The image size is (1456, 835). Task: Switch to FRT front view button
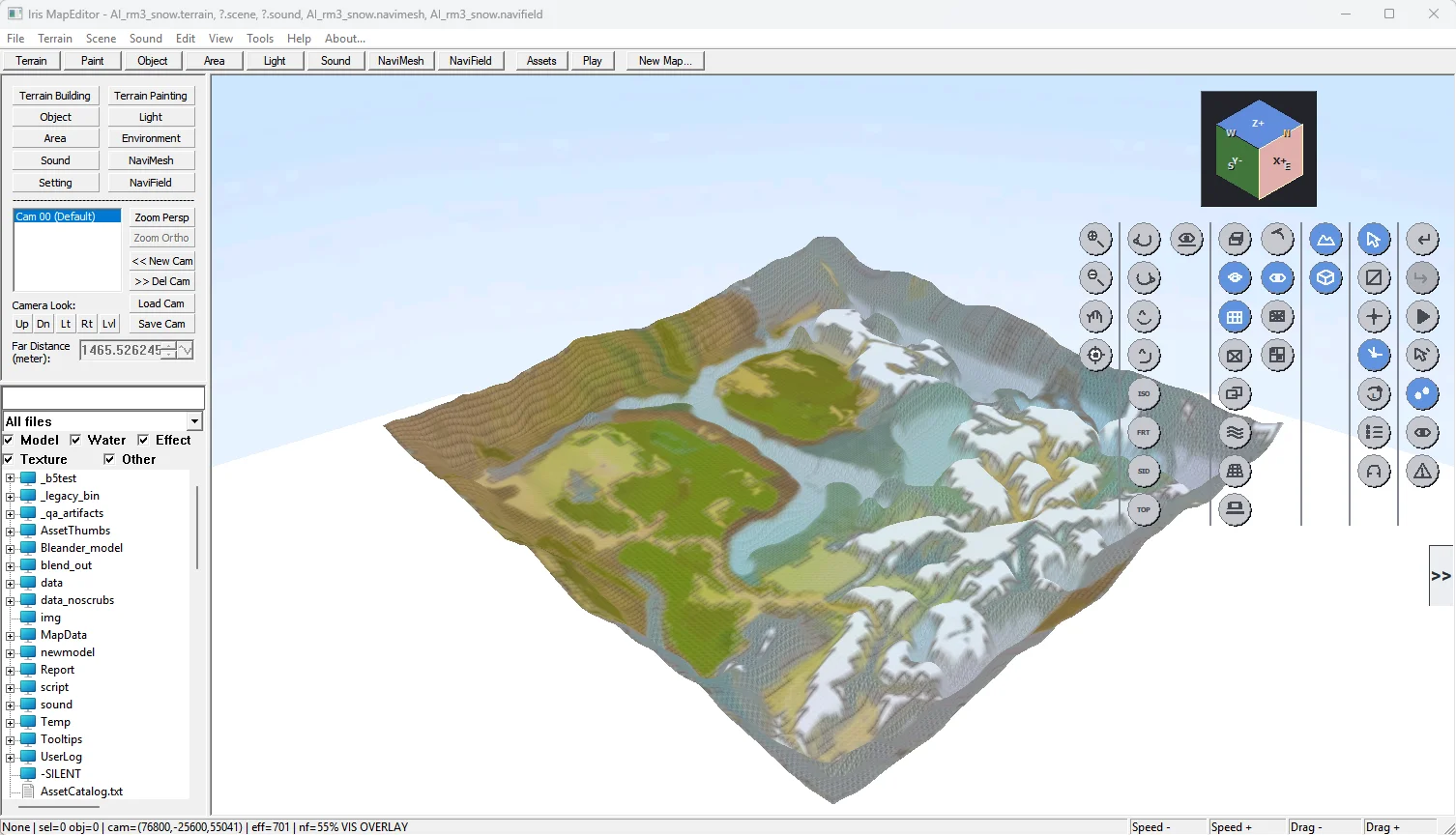tap(1144, 433)
